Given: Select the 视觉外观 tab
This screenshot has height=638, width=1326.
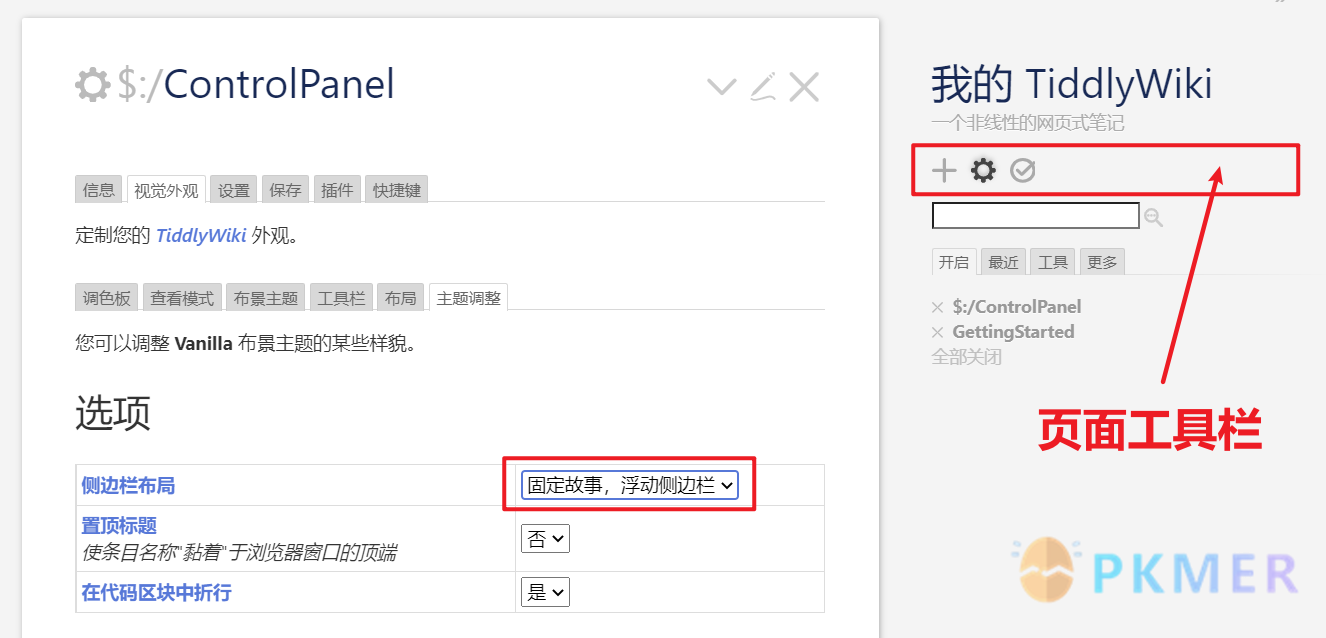Looking at the screenshot, I should (x=166, y=189).
